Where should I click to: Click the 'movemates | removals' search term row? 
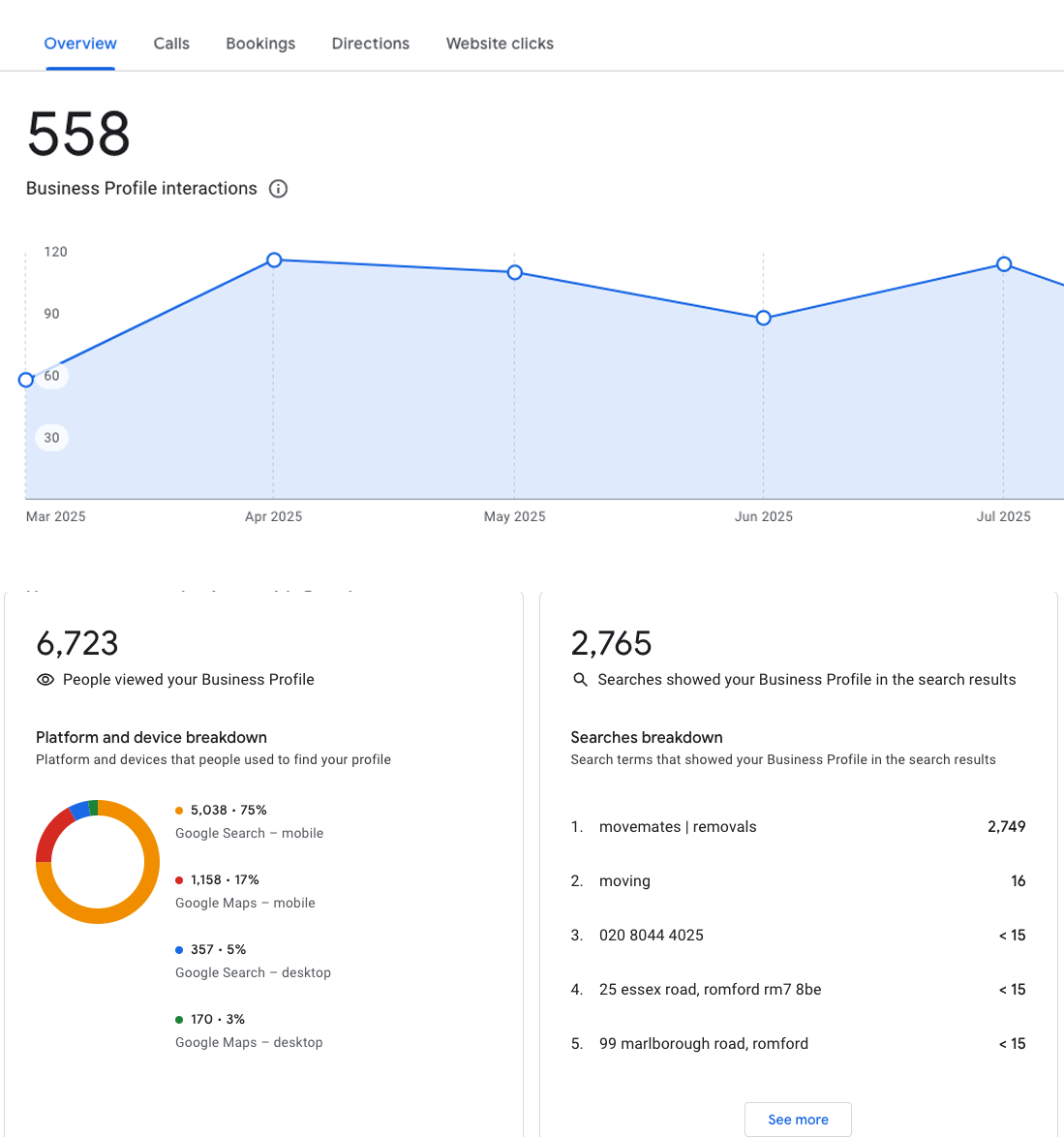click(x=798, y=827)
